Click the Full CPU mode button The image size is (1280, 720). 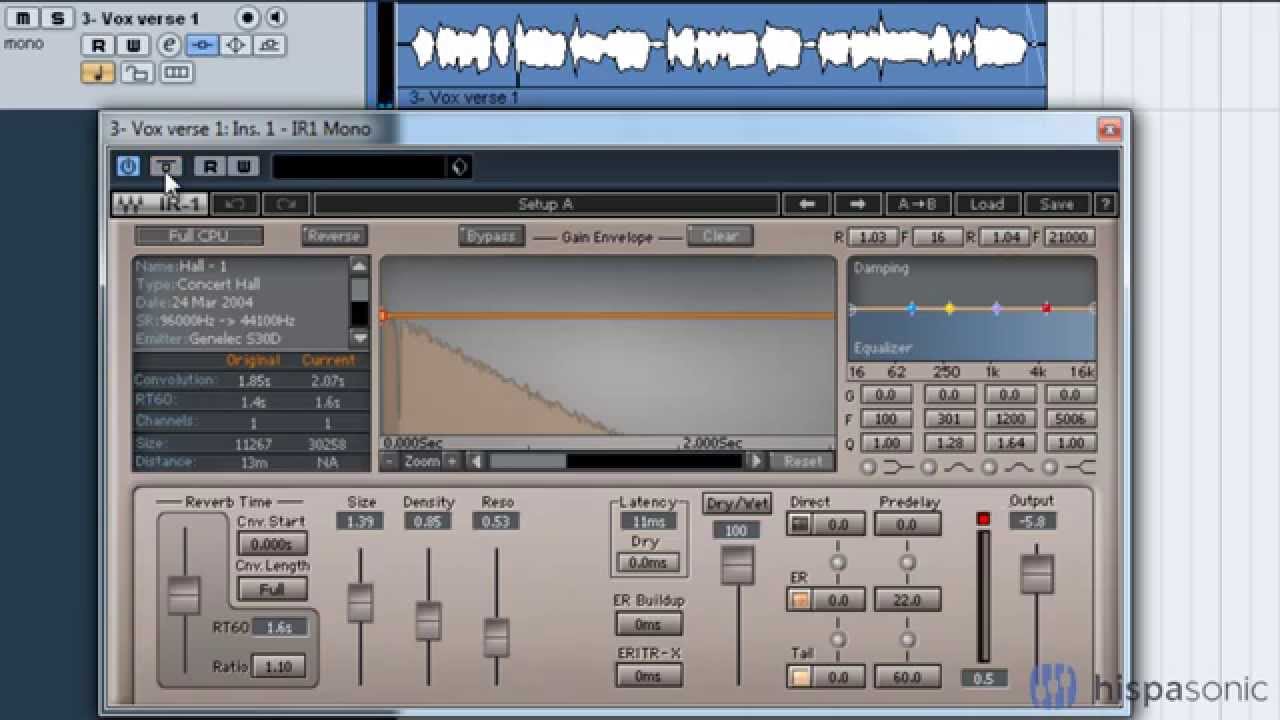pos(199,236)
